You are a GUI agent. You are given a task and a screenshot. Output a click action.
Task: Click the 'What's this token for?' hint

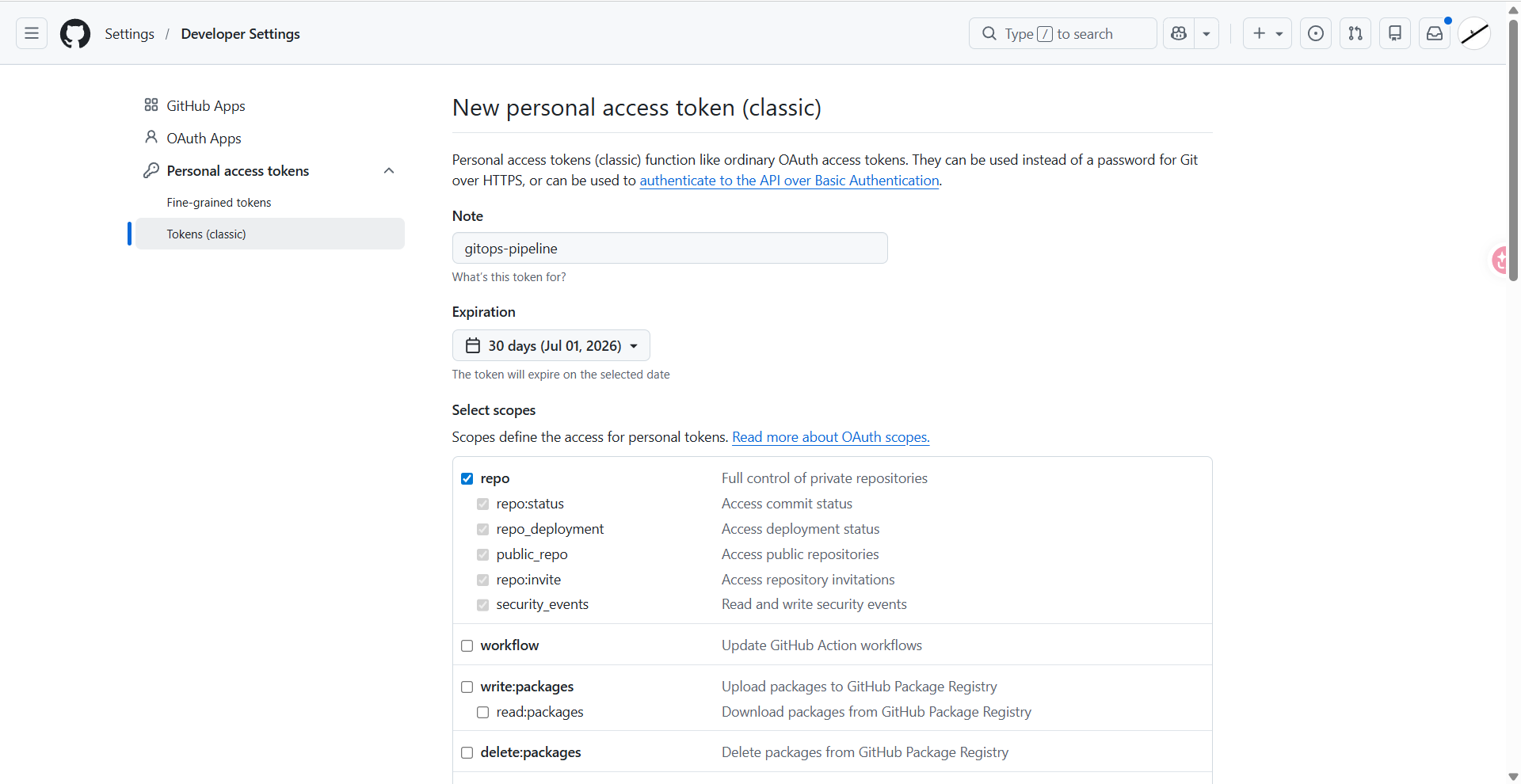pyautogui.click(x=509, y=276)
